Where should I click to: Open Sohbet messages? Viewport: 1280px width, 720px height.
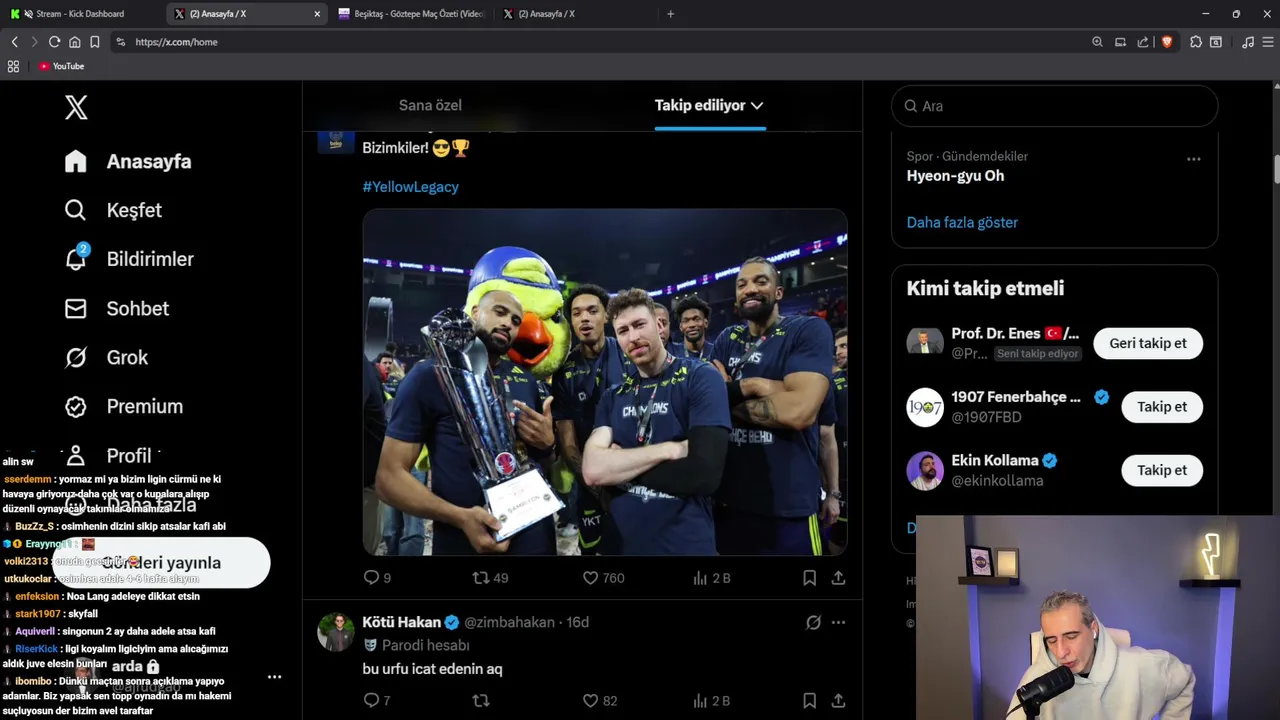(x=116, y=308)
